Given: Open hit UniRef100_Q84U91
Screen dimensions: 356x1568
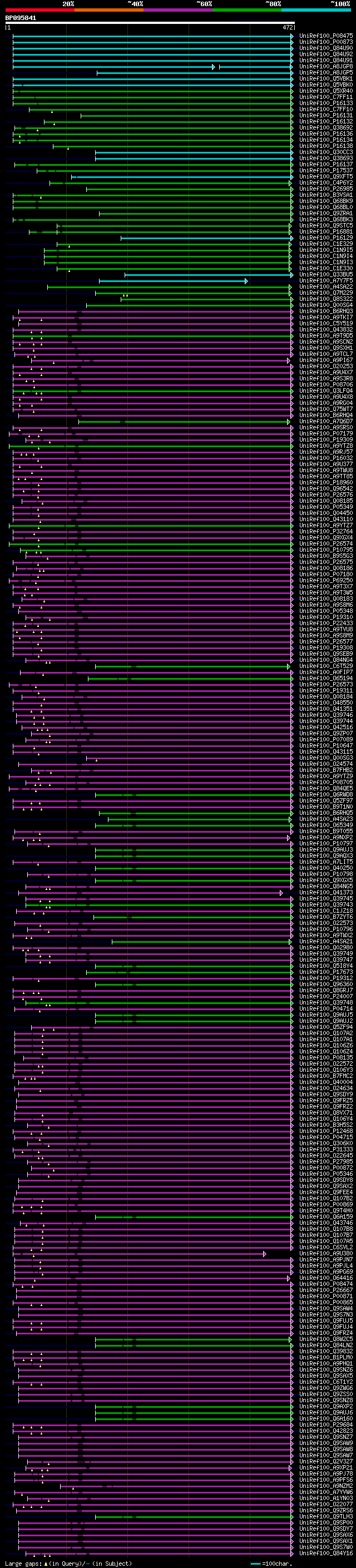Looking at the screenshot, I should (x=325, y=60).
